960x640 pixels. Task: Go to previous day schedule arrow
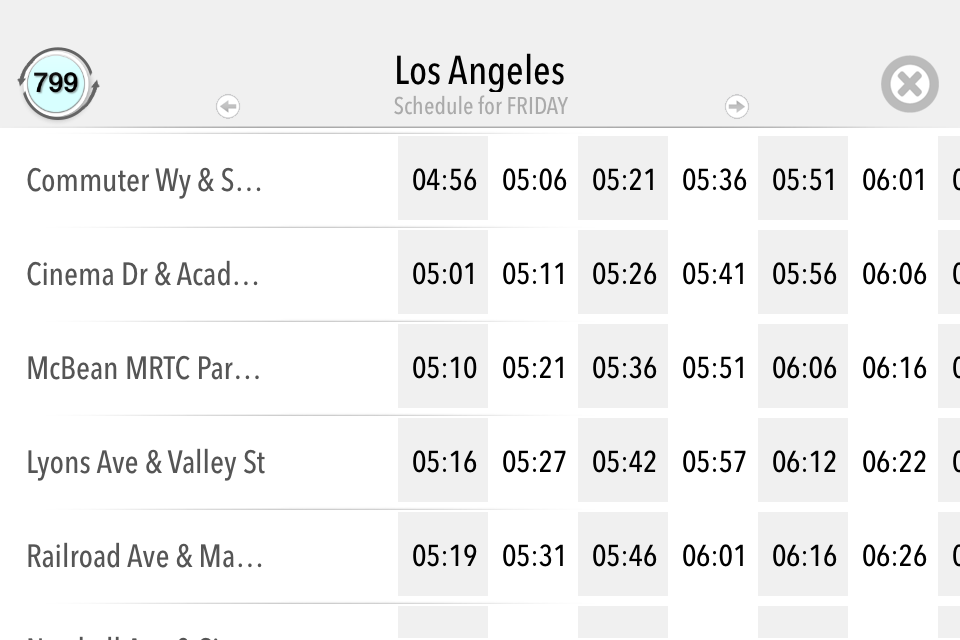228,106
